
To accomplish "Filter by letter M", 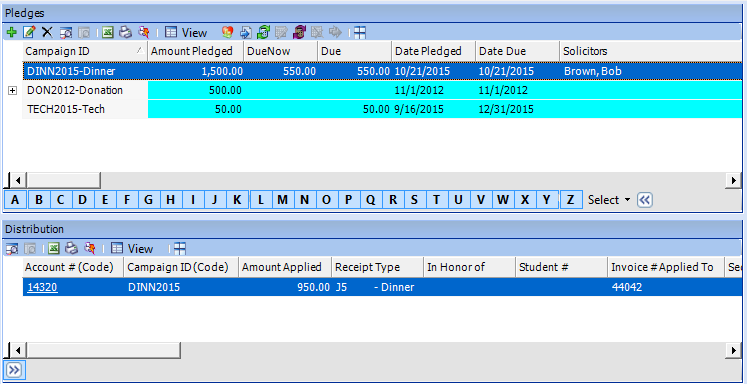I will 283,200.
